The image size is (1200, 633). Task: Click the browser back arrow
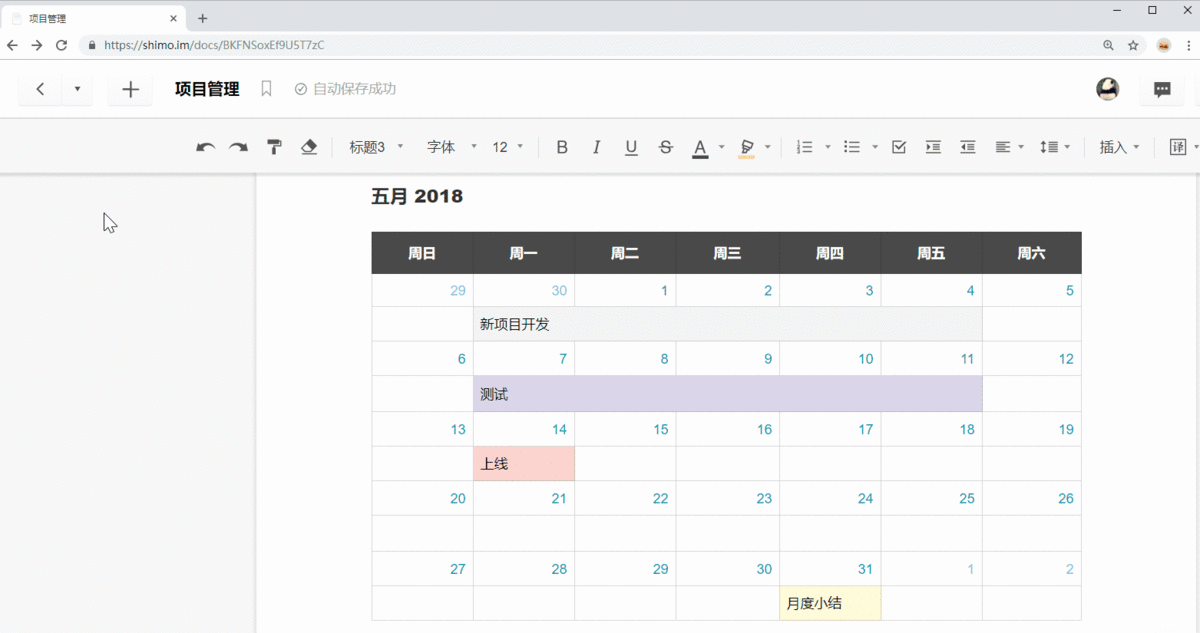(x=13, y=45)
